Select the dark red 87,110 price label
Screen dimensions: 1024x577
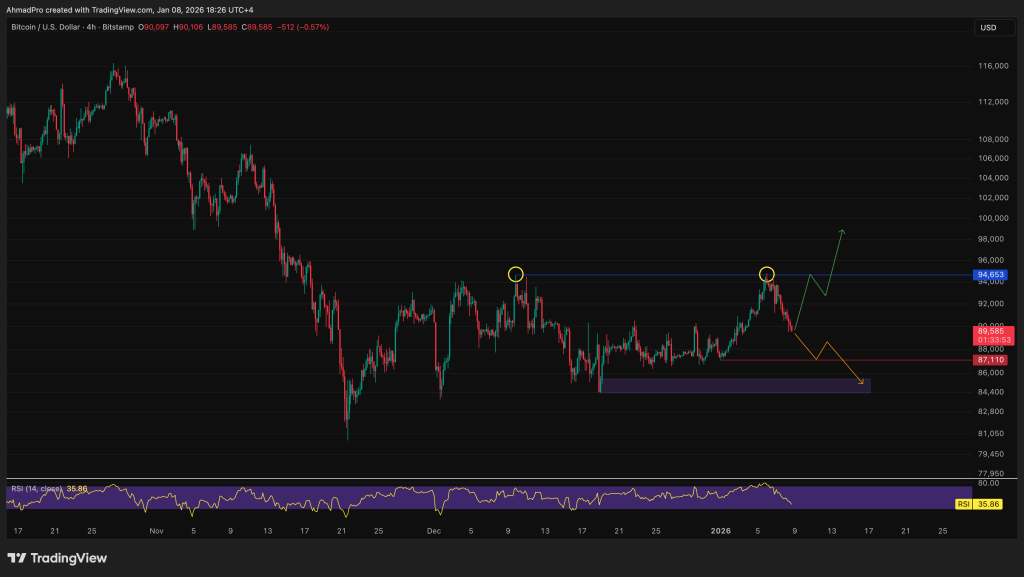coord(990,359)
